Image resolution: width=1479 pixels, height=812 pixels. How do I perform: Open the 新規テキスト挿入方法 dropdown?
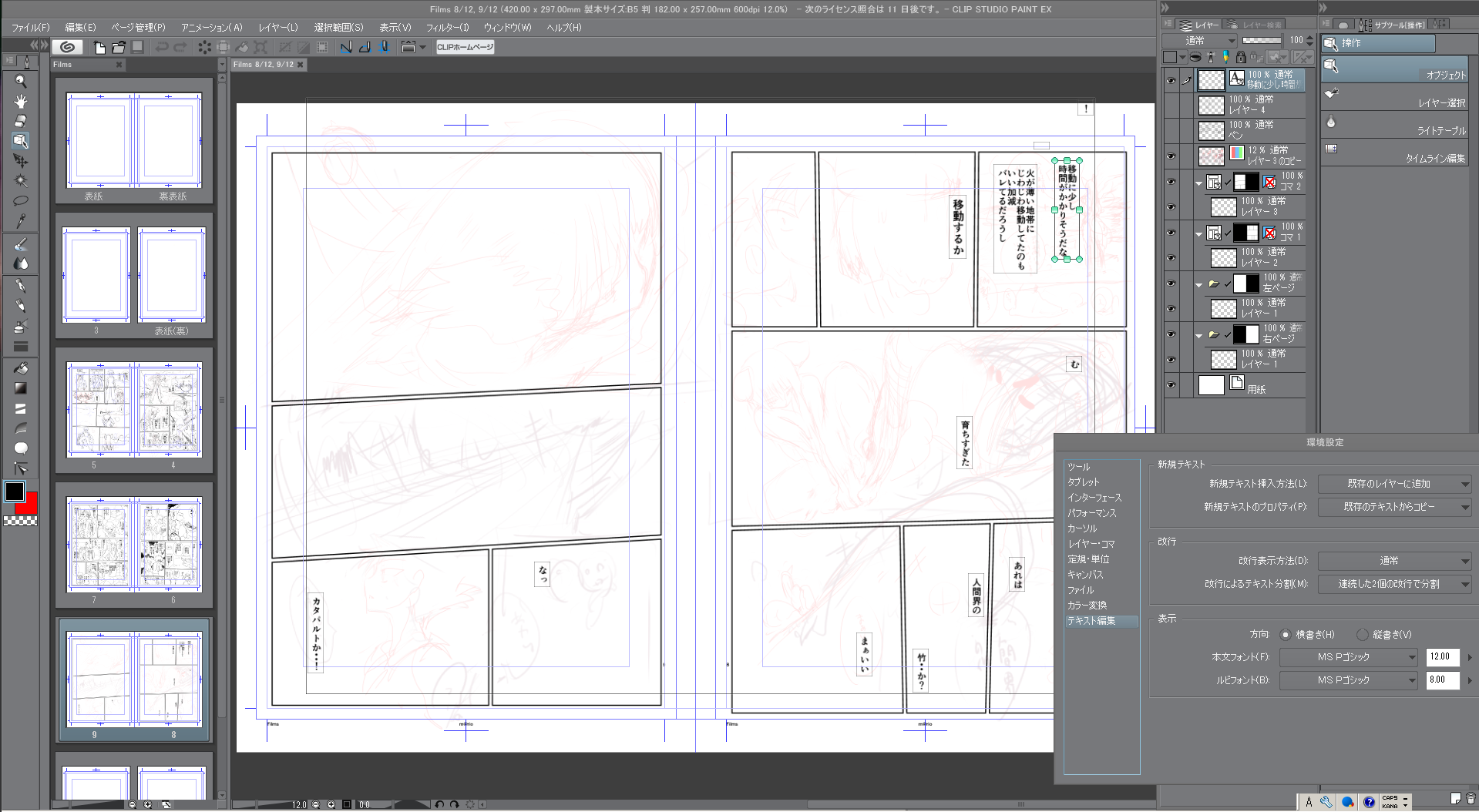(x=1395, y=484)
